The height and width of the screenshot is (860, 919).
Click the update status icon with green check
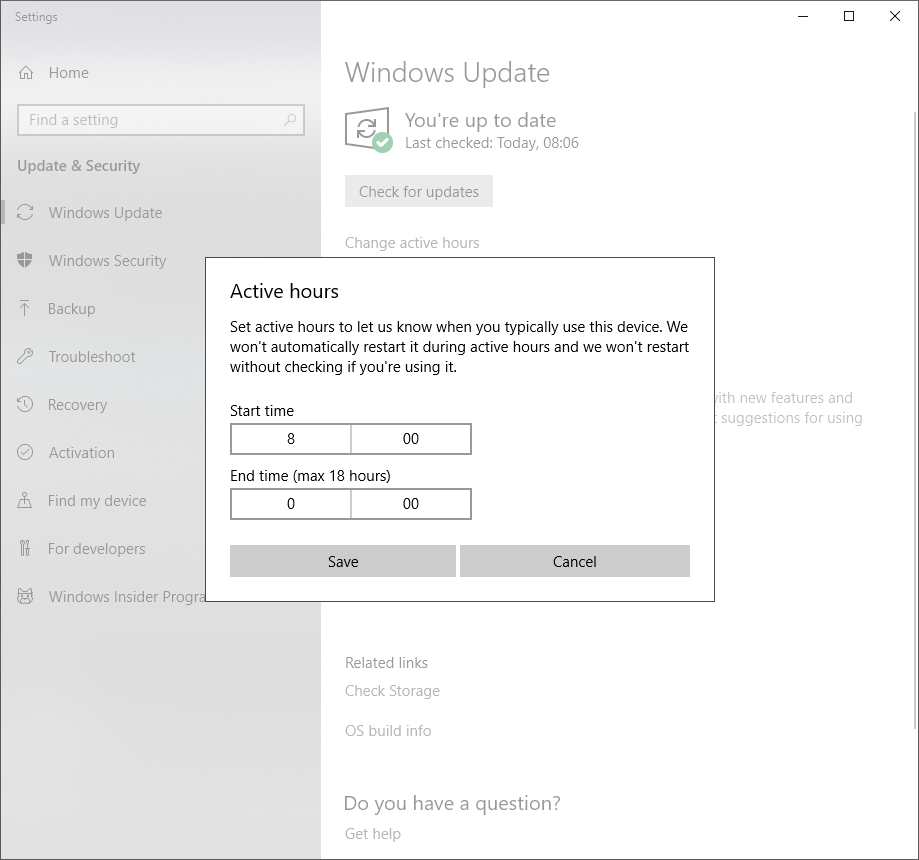click(x=368, y=129)
